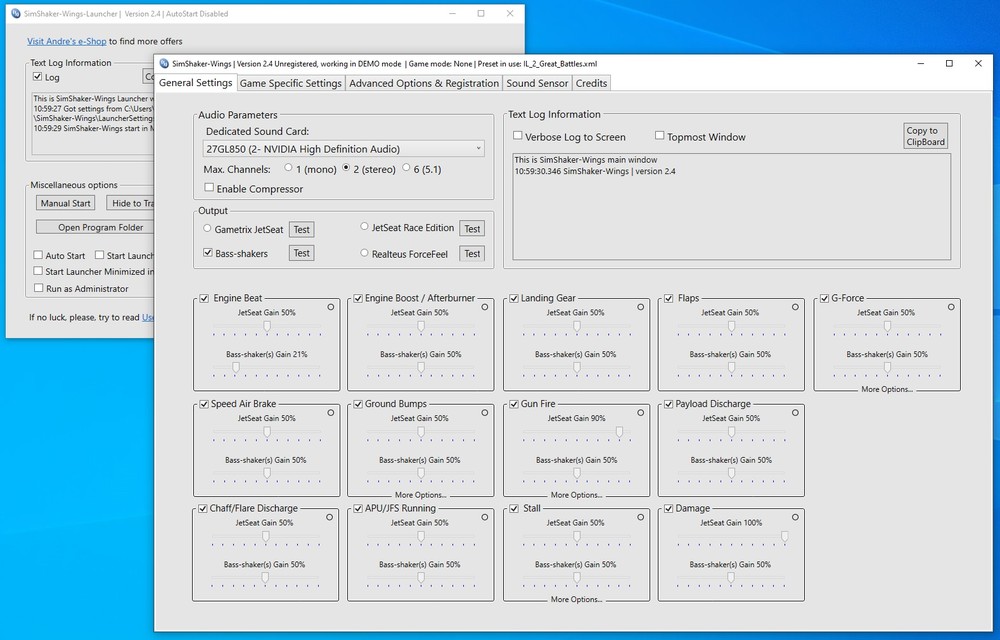View the Credits tab
Screen dimensions: 1000x640
tap(591, 83)
